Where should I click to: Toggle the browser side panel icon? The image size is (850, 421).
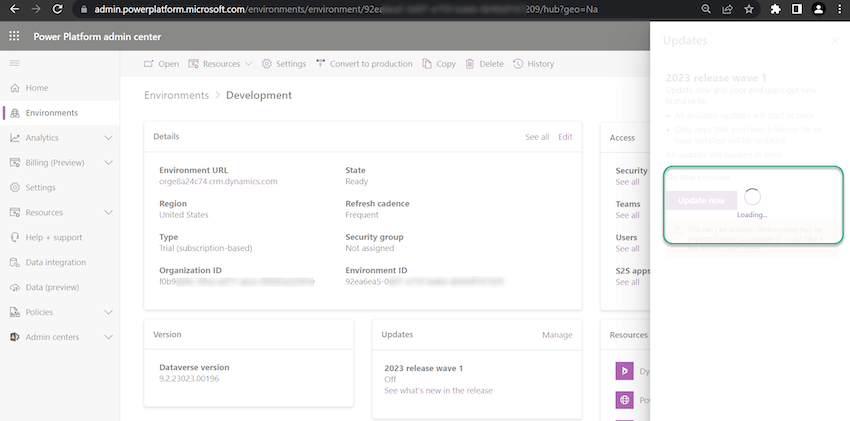797,9
